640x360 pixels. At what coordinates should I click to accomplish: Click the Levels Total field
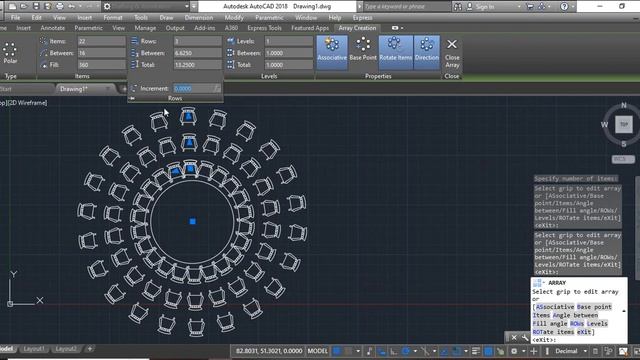coord(289,65)
